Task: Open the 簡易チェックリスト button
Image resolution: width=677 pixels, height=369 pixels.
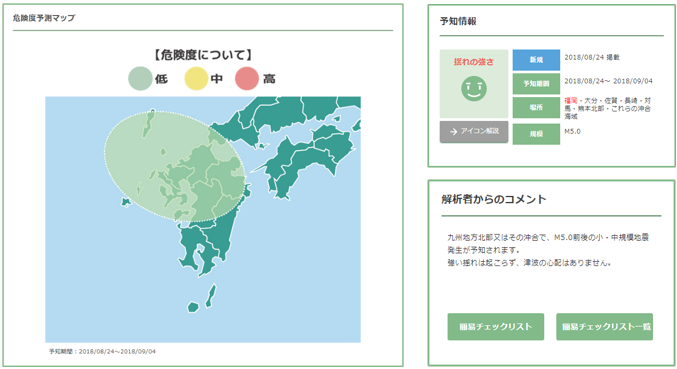Action: [496, 327]
